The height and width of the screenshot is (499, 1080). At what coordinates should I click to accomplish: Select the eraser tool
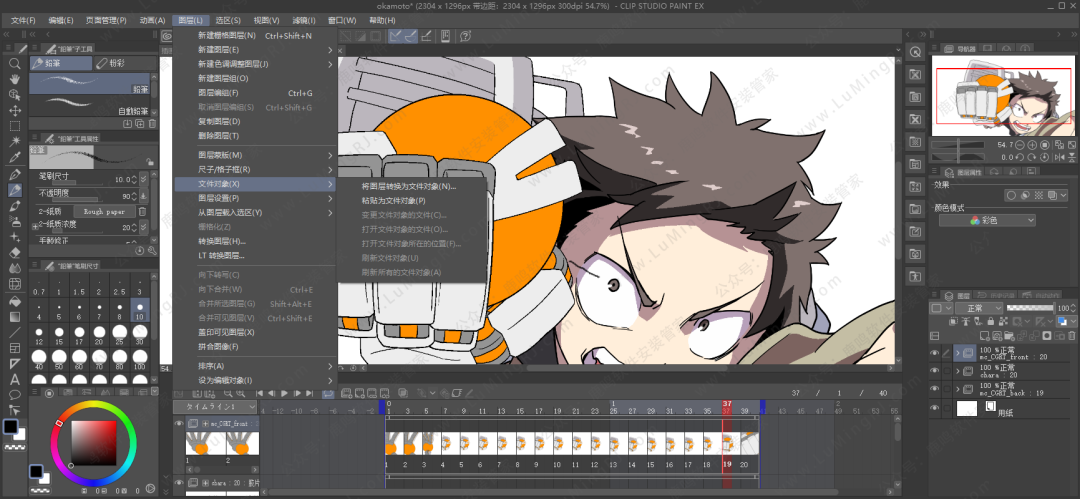click(x=15, y=253)
